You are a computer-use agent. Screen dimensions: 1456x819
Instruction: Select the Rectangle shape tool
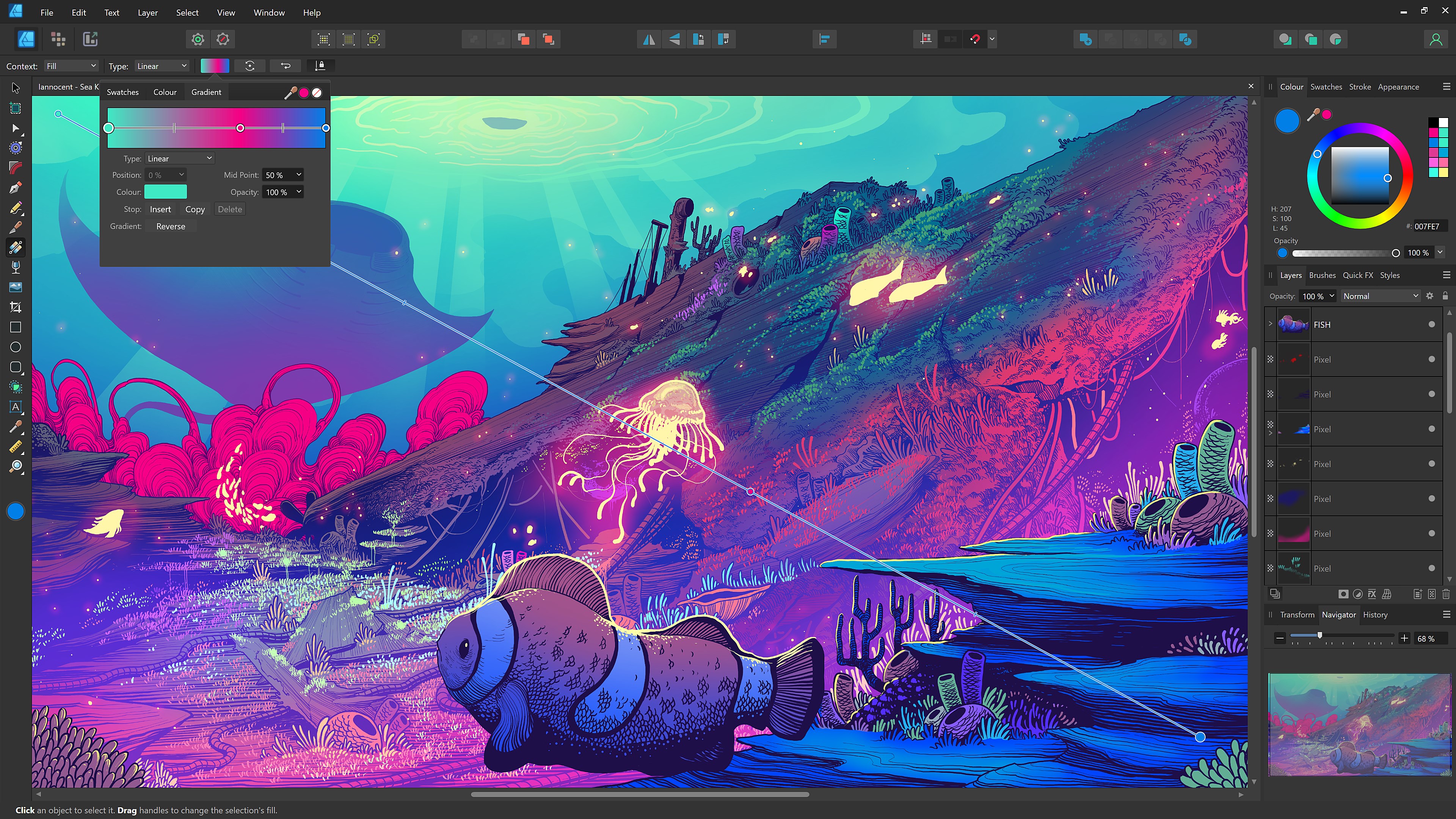click(16, 327)
